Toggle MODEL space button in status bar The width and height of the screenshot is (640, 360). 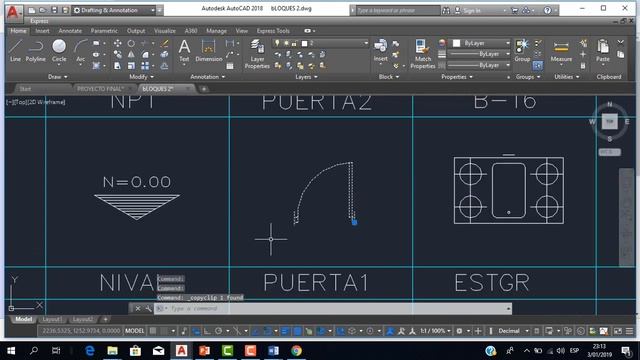pos(135,331)
